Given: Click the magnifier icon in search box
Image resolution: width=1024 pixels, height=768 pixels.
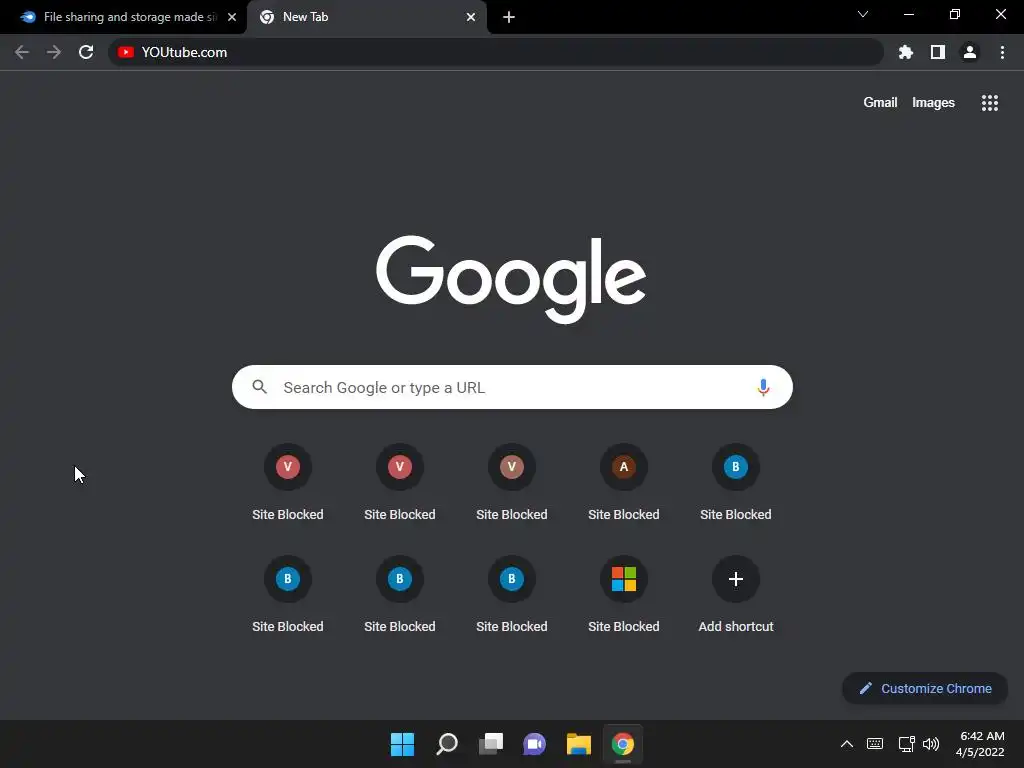Looking at the screenshot, I should (260, 387).
